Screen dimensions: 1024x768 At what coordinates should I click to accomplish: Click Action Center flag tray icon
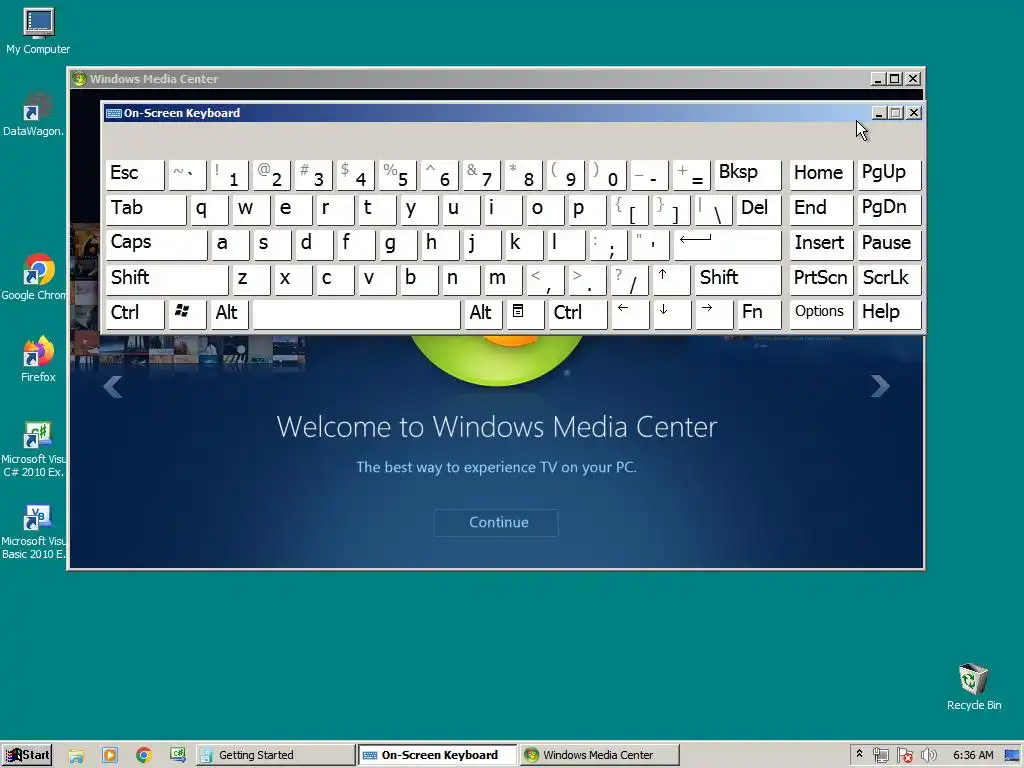(904, 756)
